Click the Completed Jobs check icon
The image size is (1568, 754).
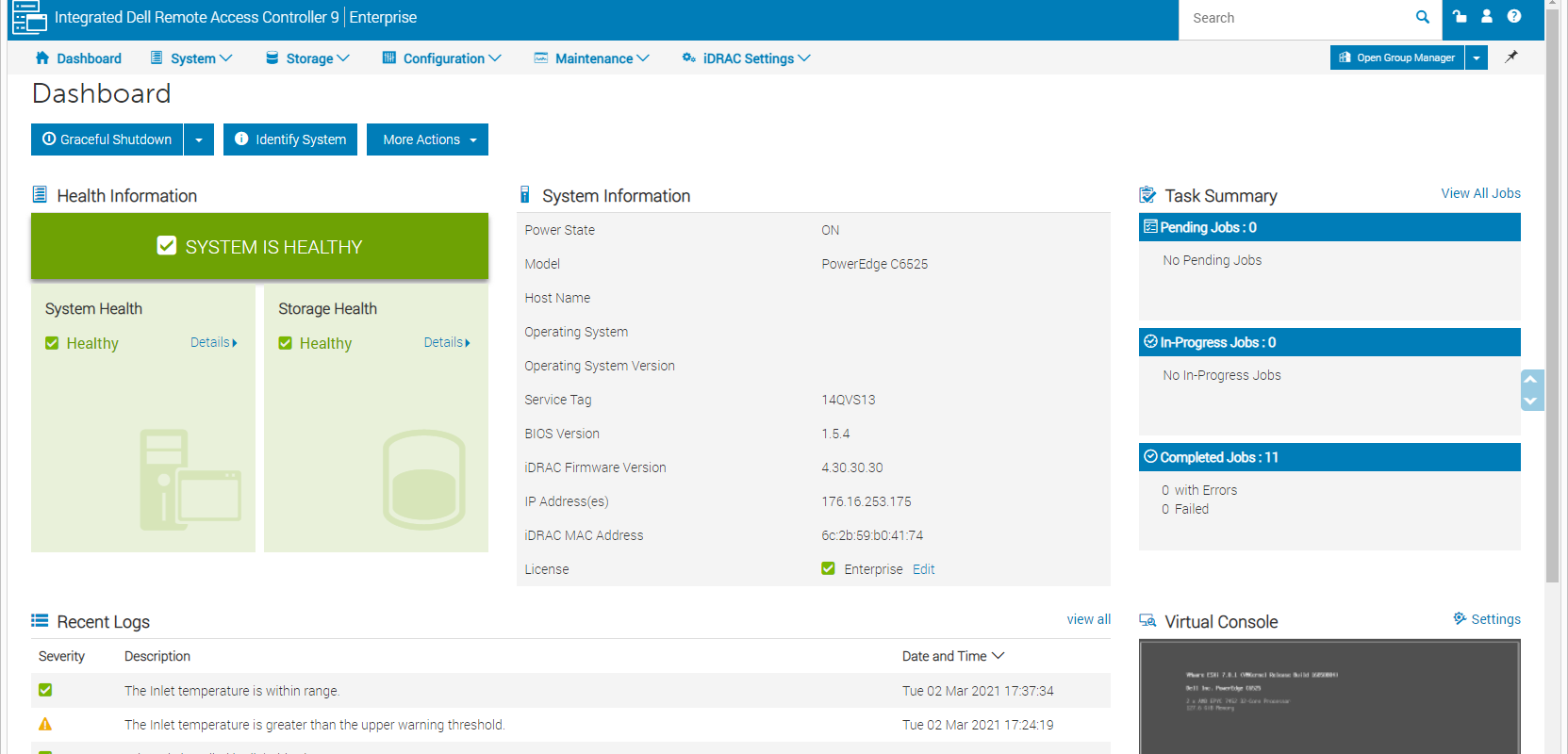click(x=1150, y=456)
